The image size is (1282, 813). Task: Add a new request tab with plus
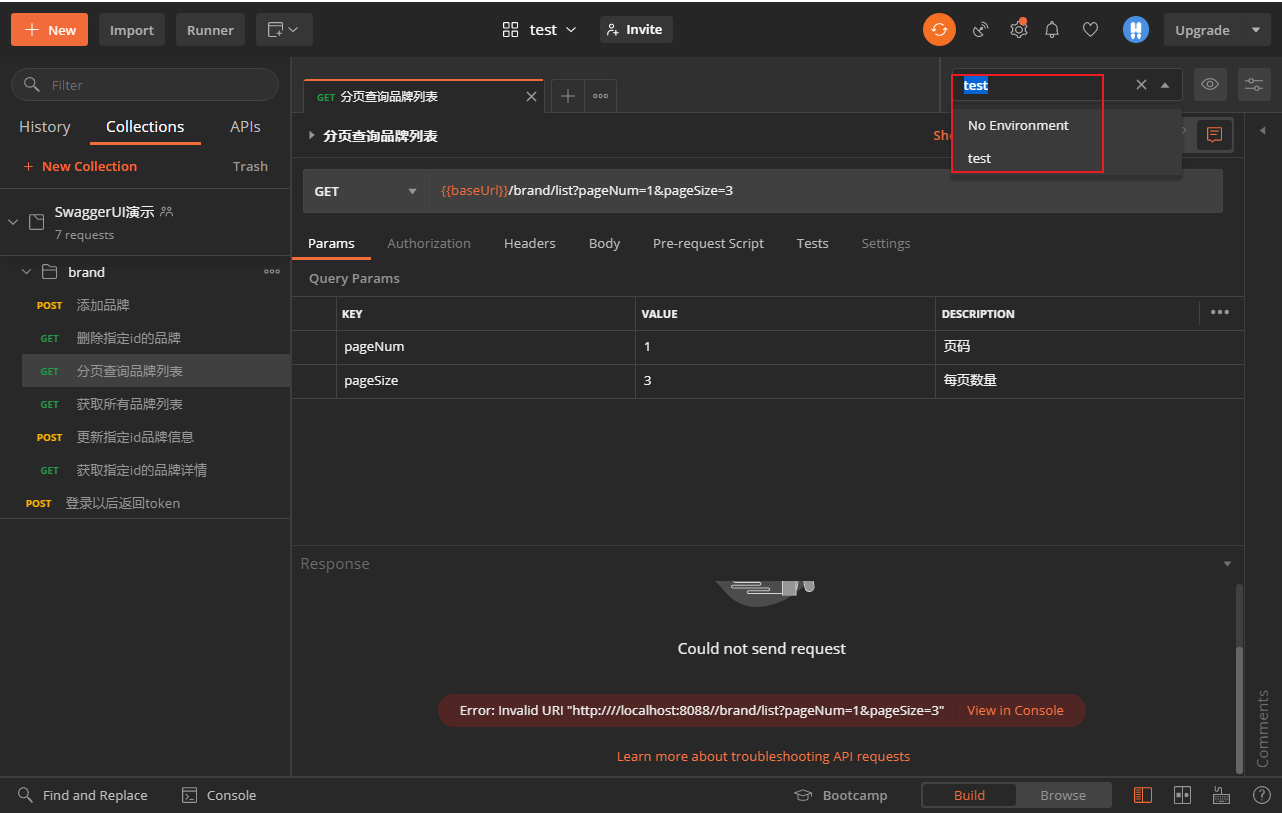(568, 96)
